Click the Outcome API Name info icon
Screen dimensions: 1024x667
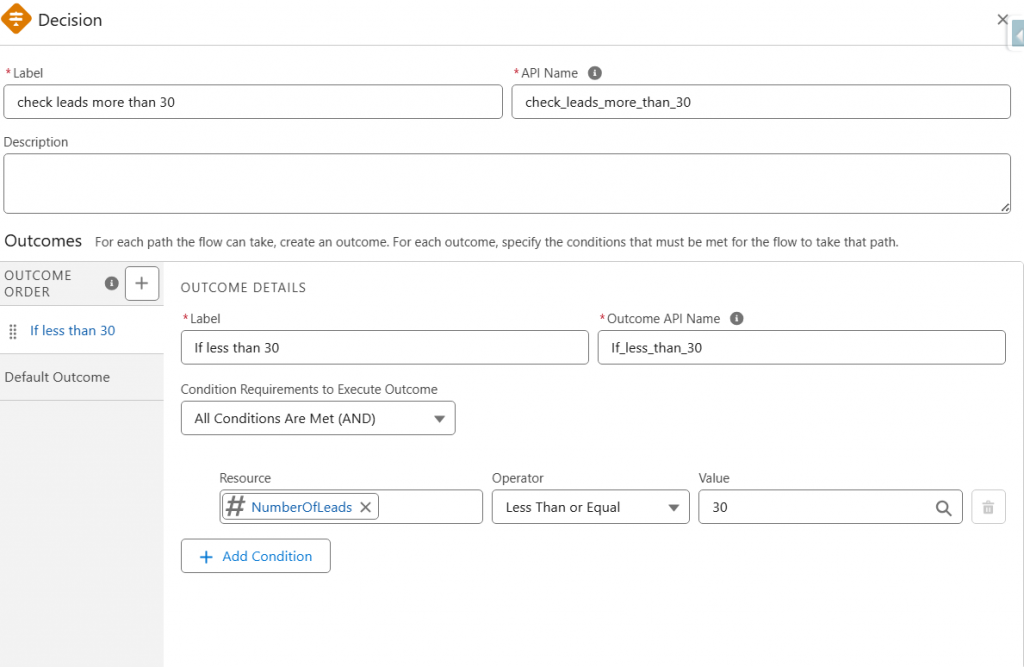click(x=737, y=319)
